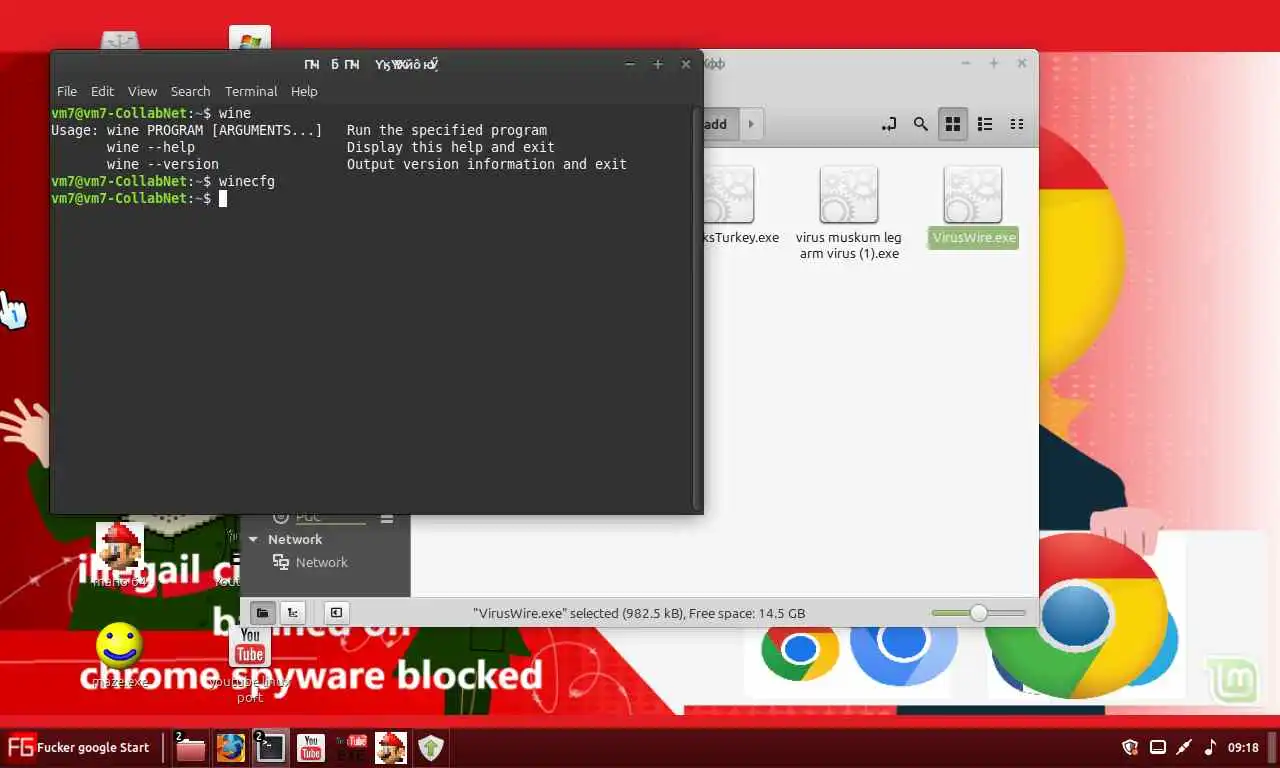Screen dimensions: 1280x768
Task: Select virus muskum leg arm virus (1).exe
Action: pyautogui.click(x=849, y=213)
